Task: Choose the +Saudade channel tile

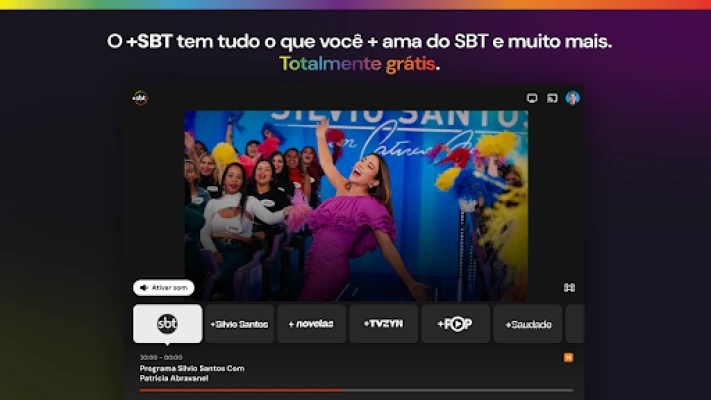Action: pos(527,324)
